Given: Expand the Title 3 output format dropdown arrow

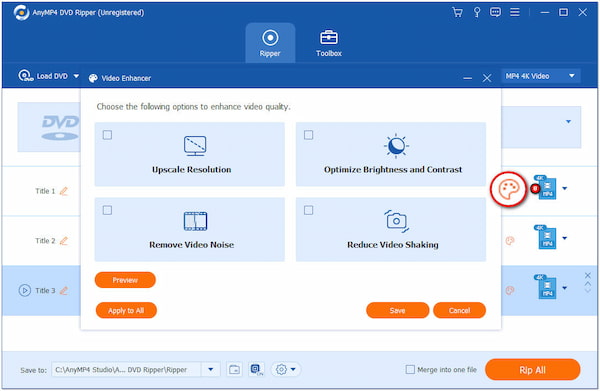Looking at the screenshot, I should click(x=564, y=288).
